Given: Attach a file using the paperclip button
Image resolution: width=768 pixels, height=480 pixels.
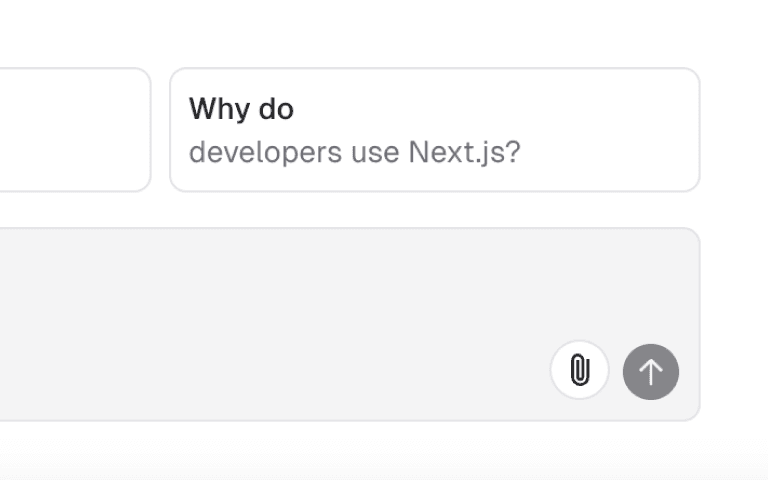Looking at the screenshot, I should tap(579, 371).
